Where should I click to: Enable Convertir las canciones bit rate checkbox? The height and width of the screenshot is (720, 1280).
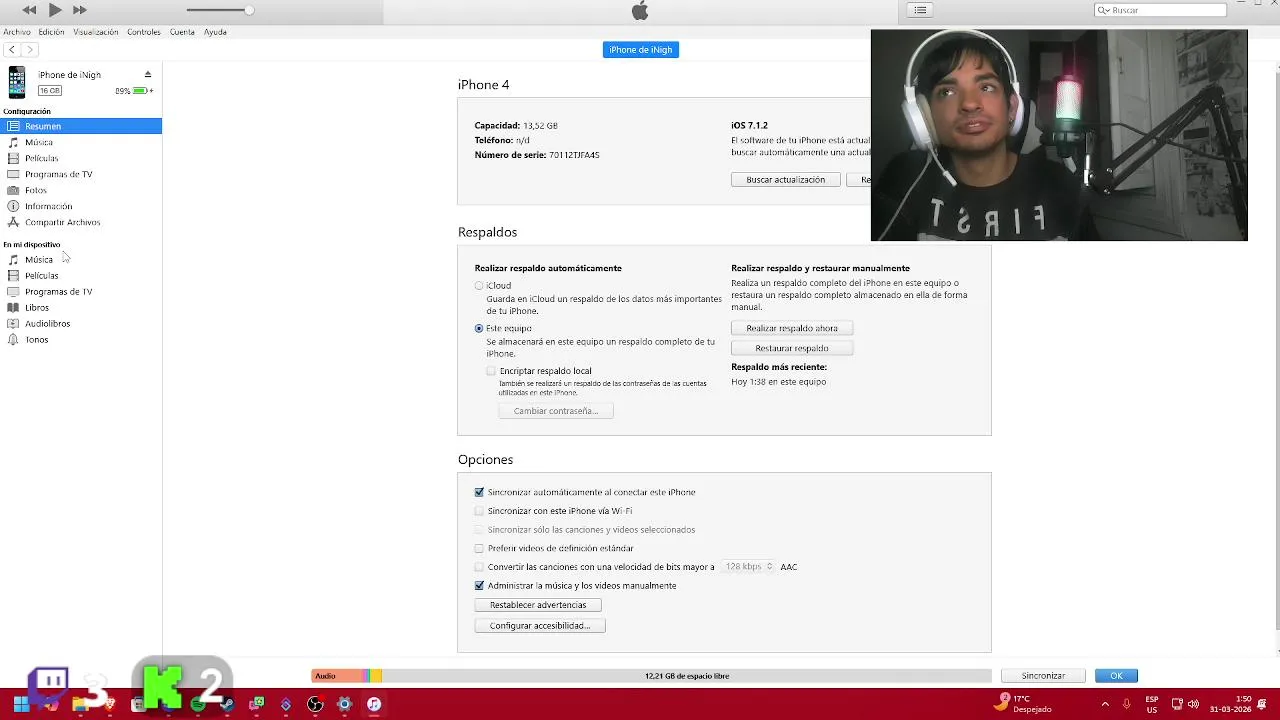(479, 567)
